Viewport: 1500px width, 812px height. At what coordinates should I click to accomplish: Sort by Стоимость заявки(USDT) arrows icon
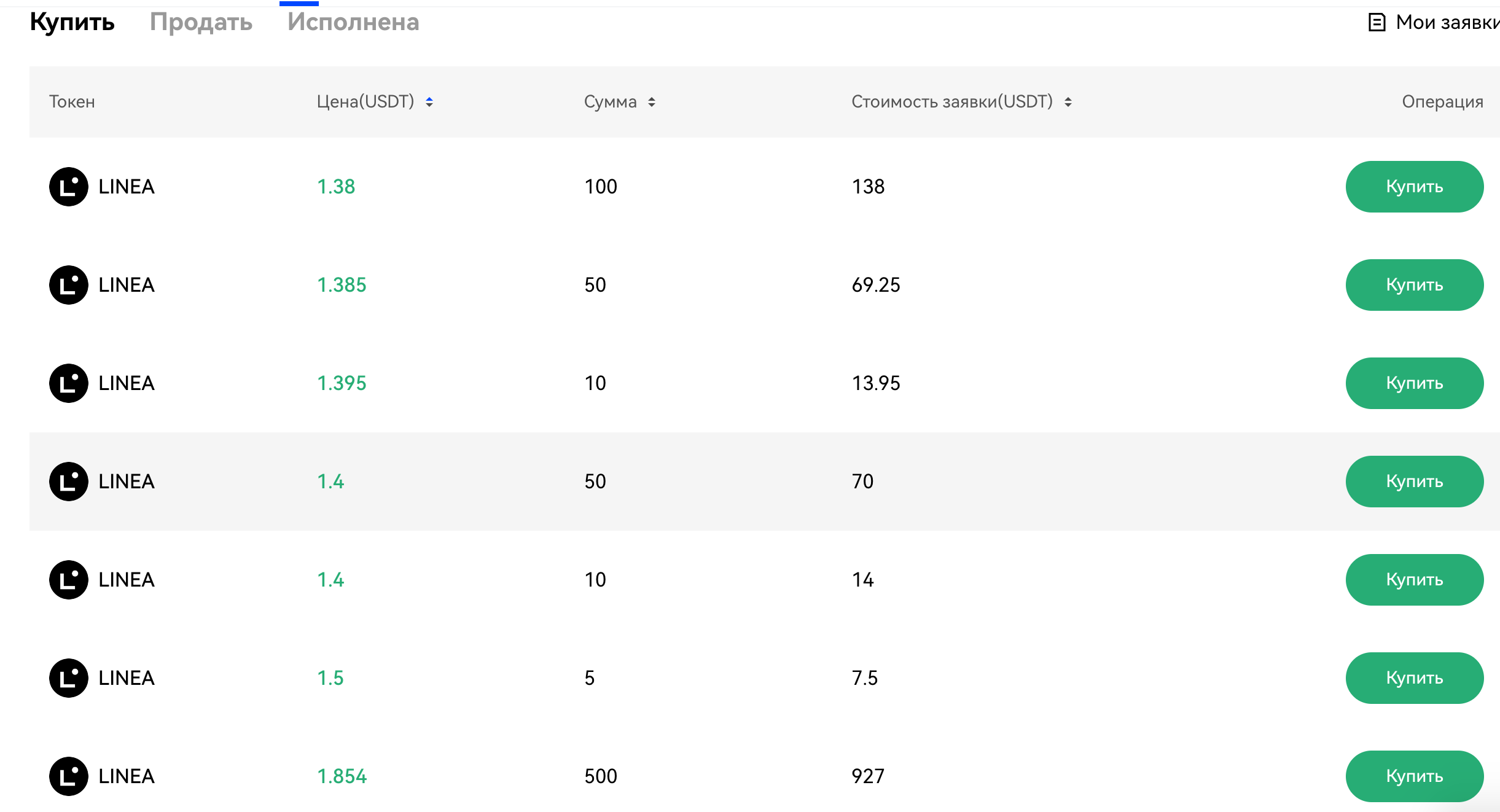coord(1068,102)
